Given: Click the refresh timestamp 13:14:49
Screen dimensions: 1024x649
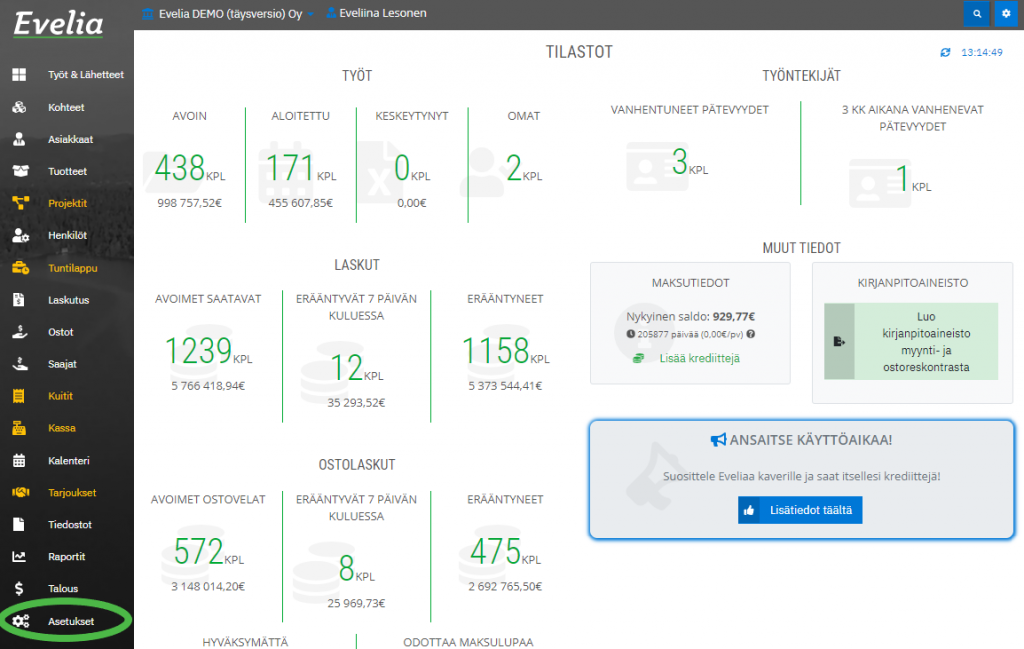Looking at the screenshot, I should [x=982, y=52].
